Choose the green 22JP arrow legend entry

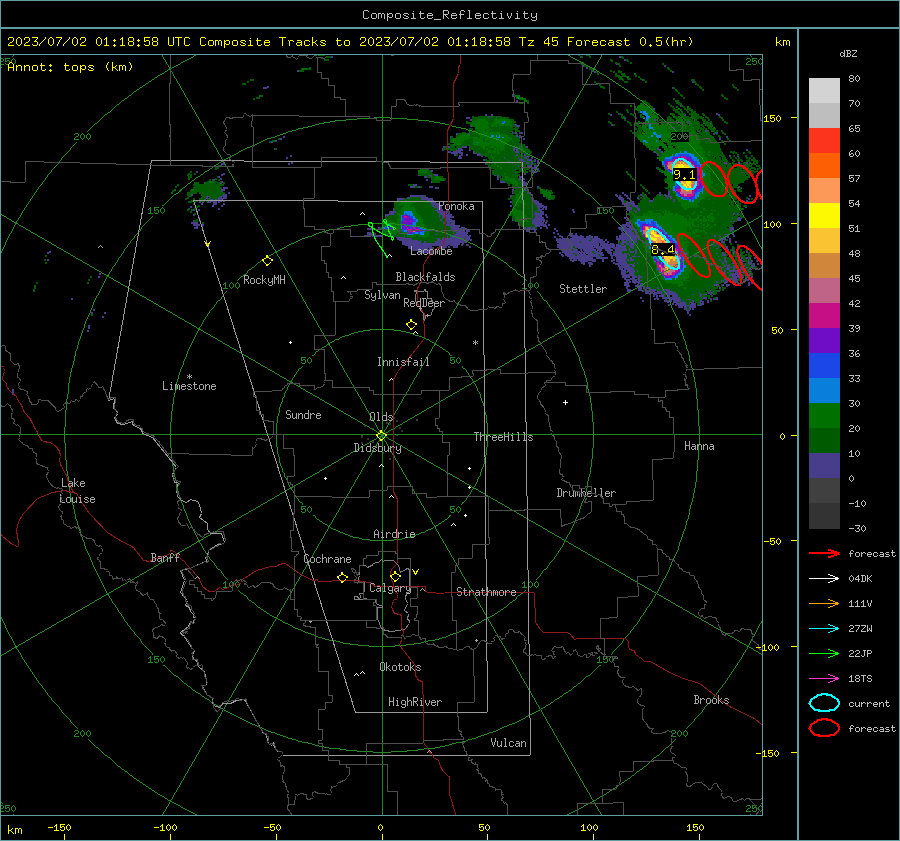[824, 653]
